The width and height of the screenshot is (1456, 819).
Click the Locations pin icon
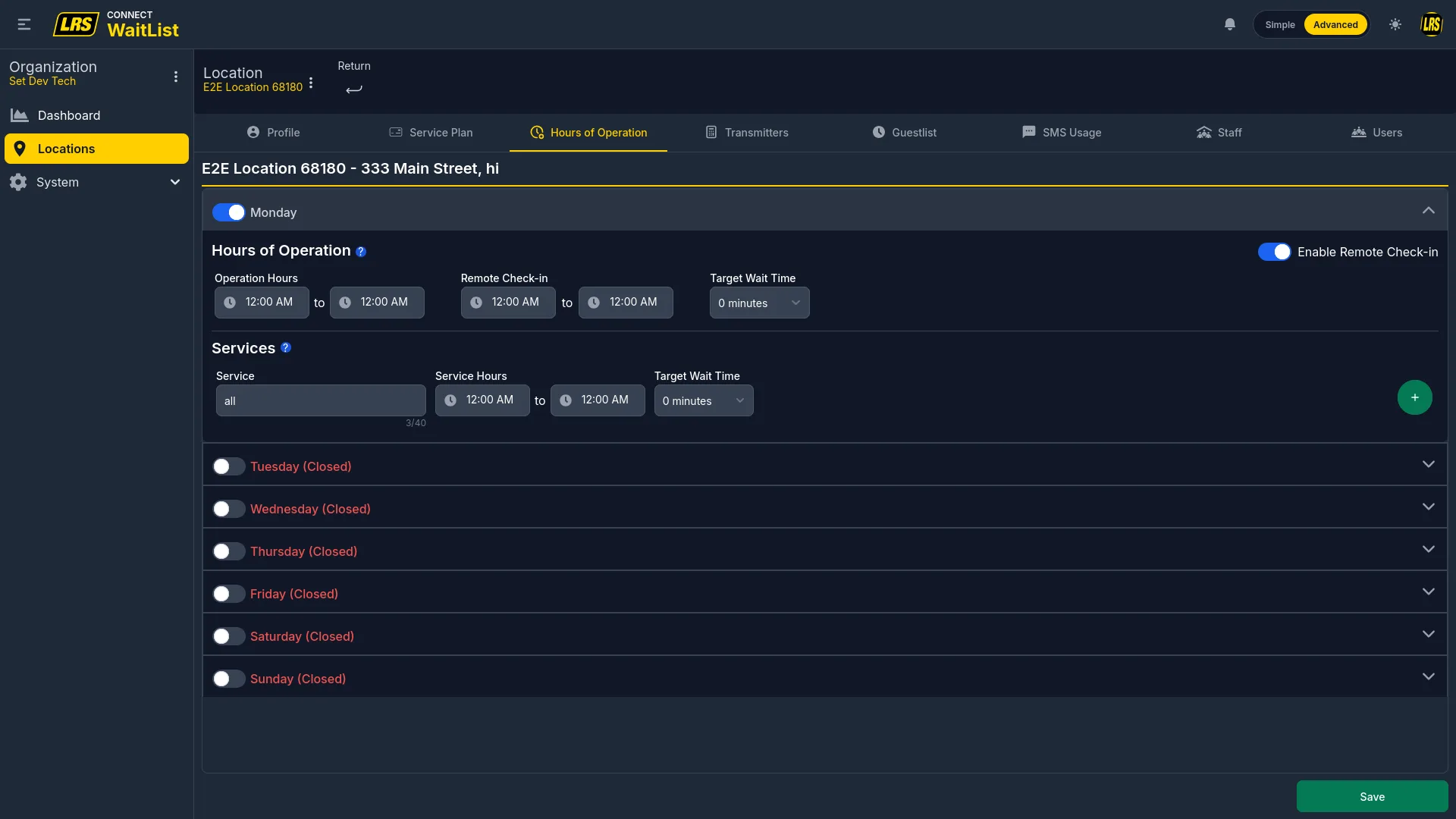point(20,149)
